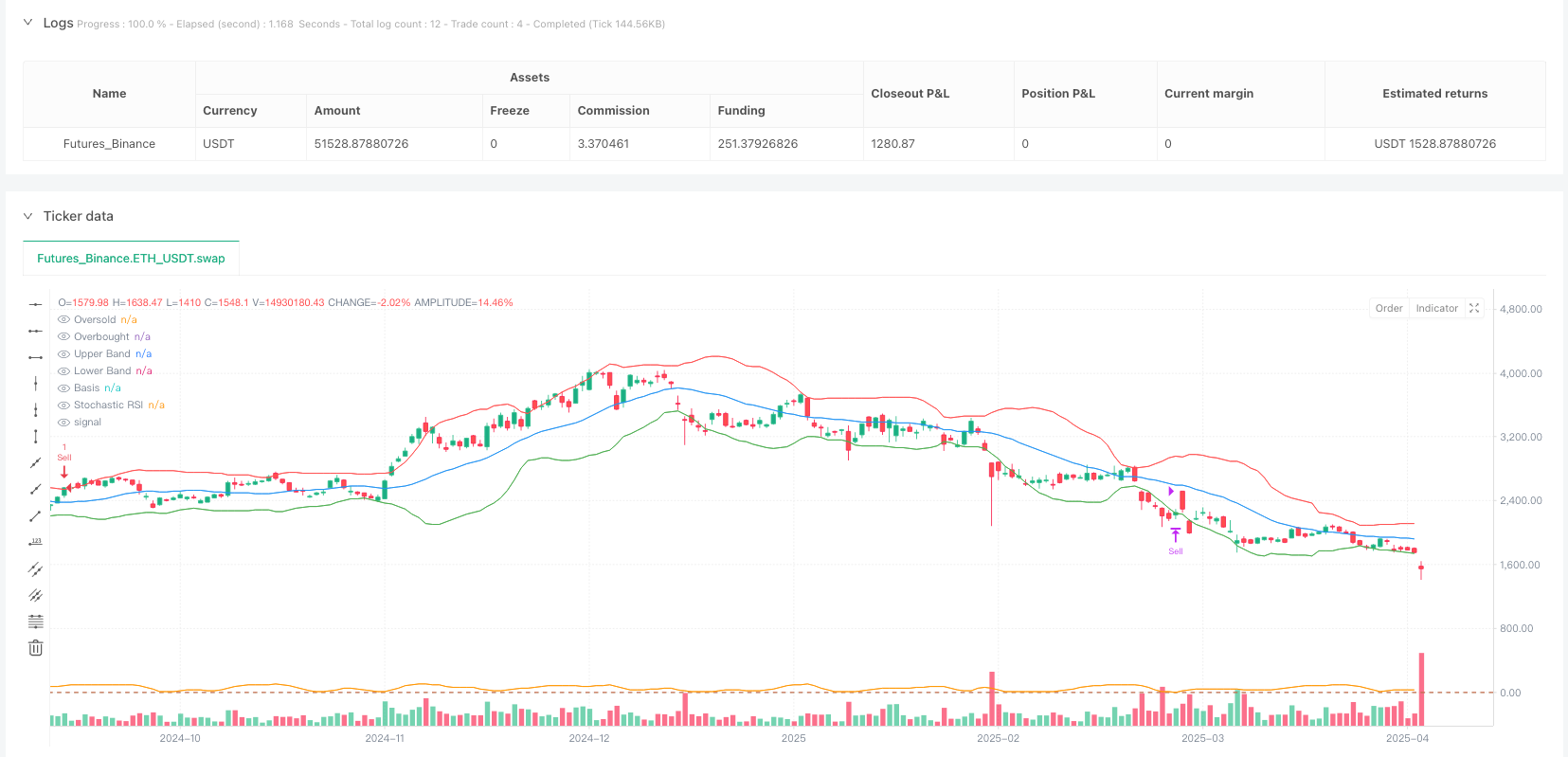The width and height of the screenshot is (1568, 757).
Task: Select the horizontal straight line drawing tool
Action: point(35,304)
